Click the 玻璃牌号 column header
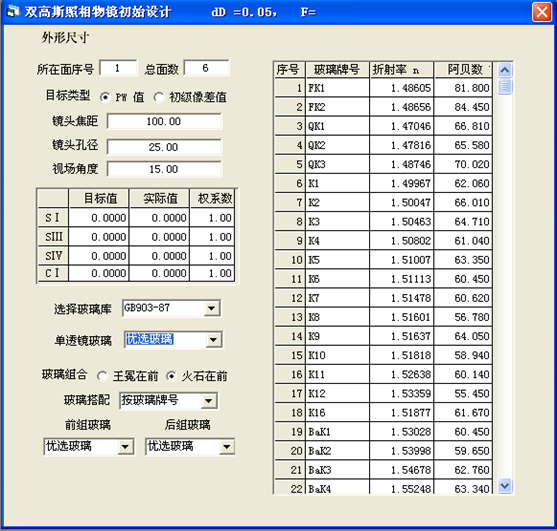The image size is (557, 531). point(337,70)
